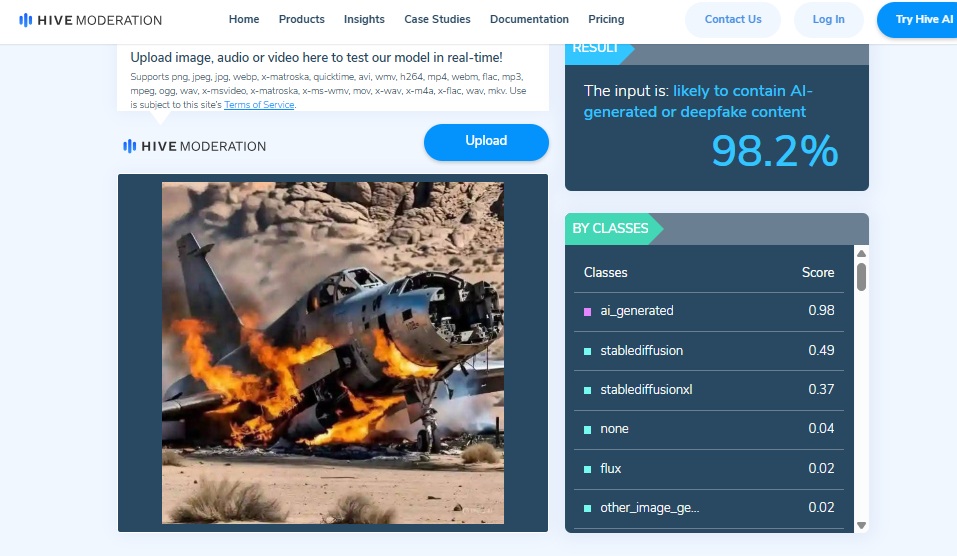Viewport: 957px width, 556px height.
Task: Open the Terms of Service link
Action: coord(259,105)
